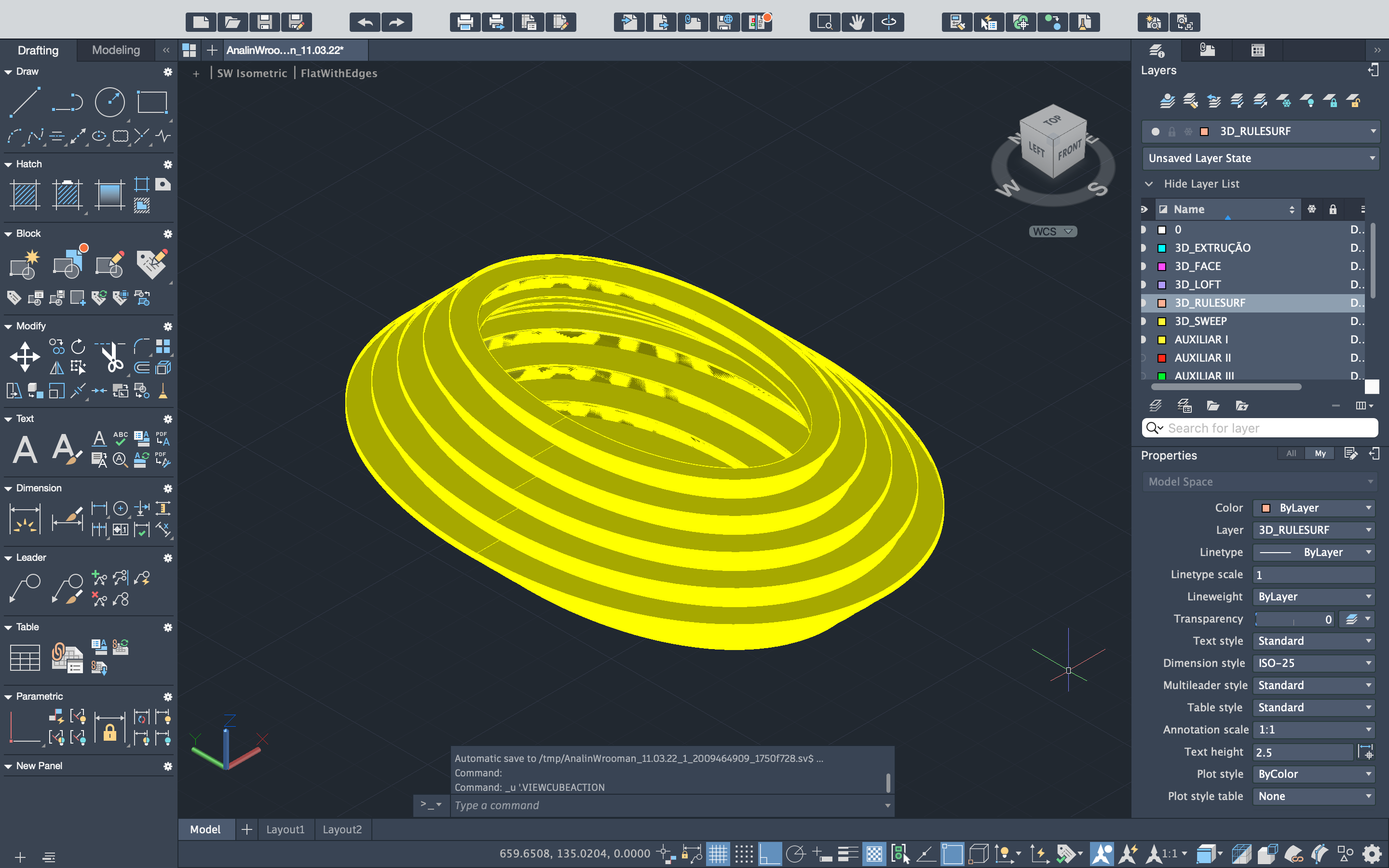Collapse the Hide Layer List expander
1389x868 pixels.
(x=1149, y=184)
